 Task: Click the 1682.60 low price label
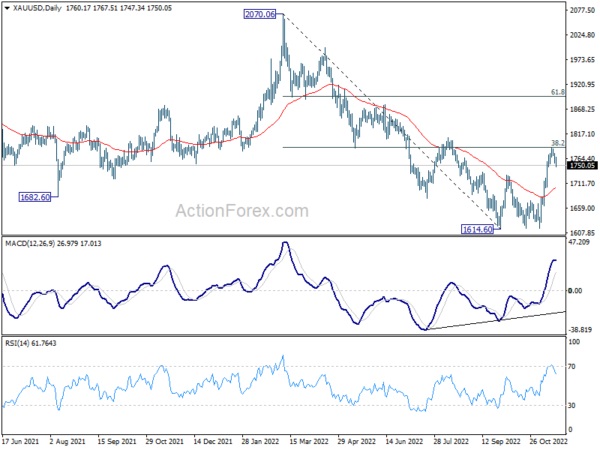37,198
